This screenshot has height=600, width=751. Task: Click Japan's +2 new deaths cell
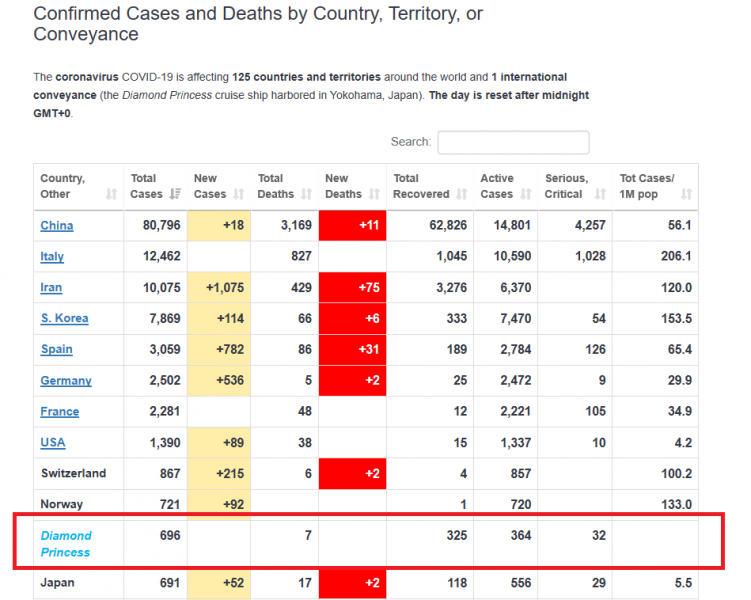coord(352,582)
